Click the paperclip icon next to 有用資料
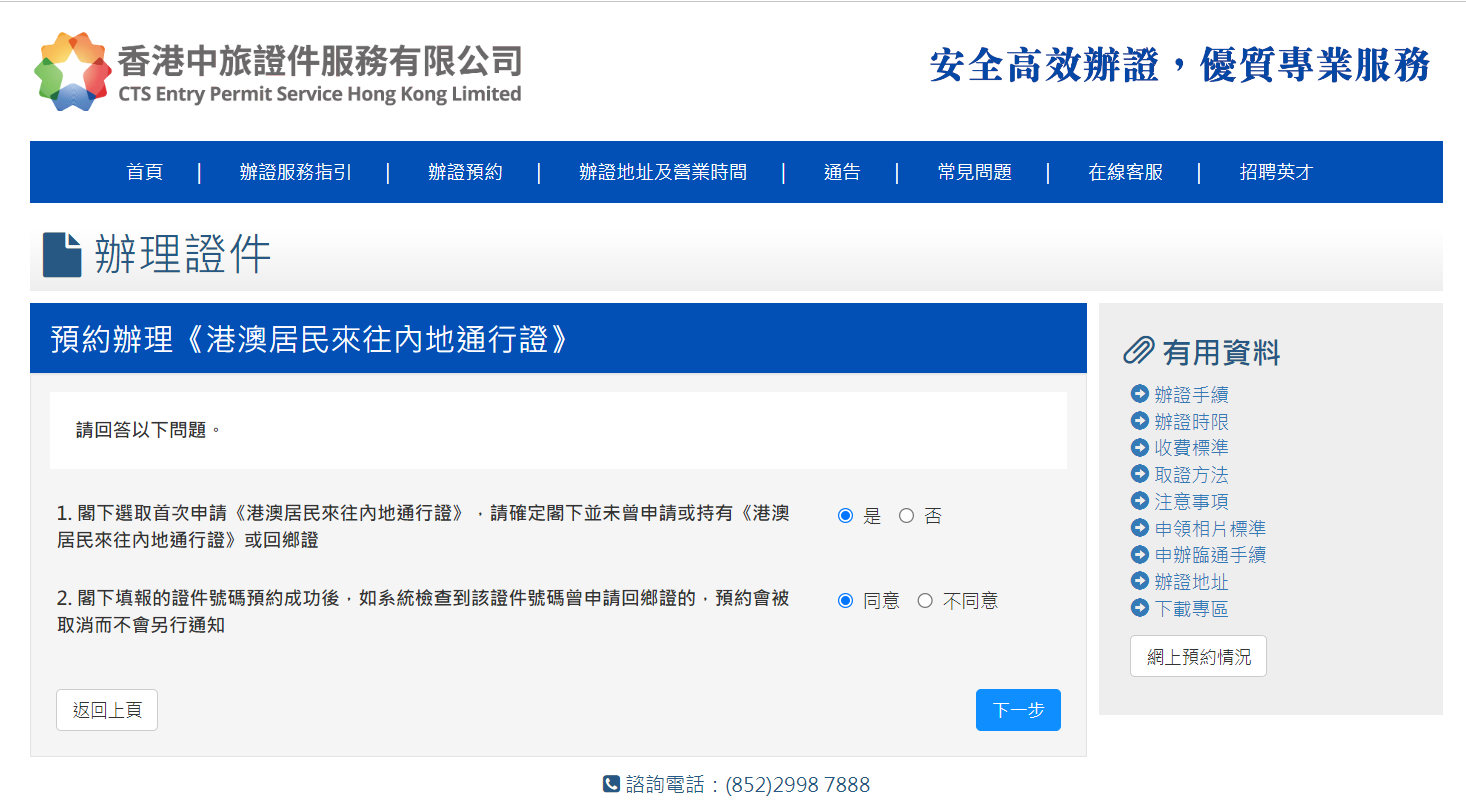1466x804 pixels. [1139, 351]
